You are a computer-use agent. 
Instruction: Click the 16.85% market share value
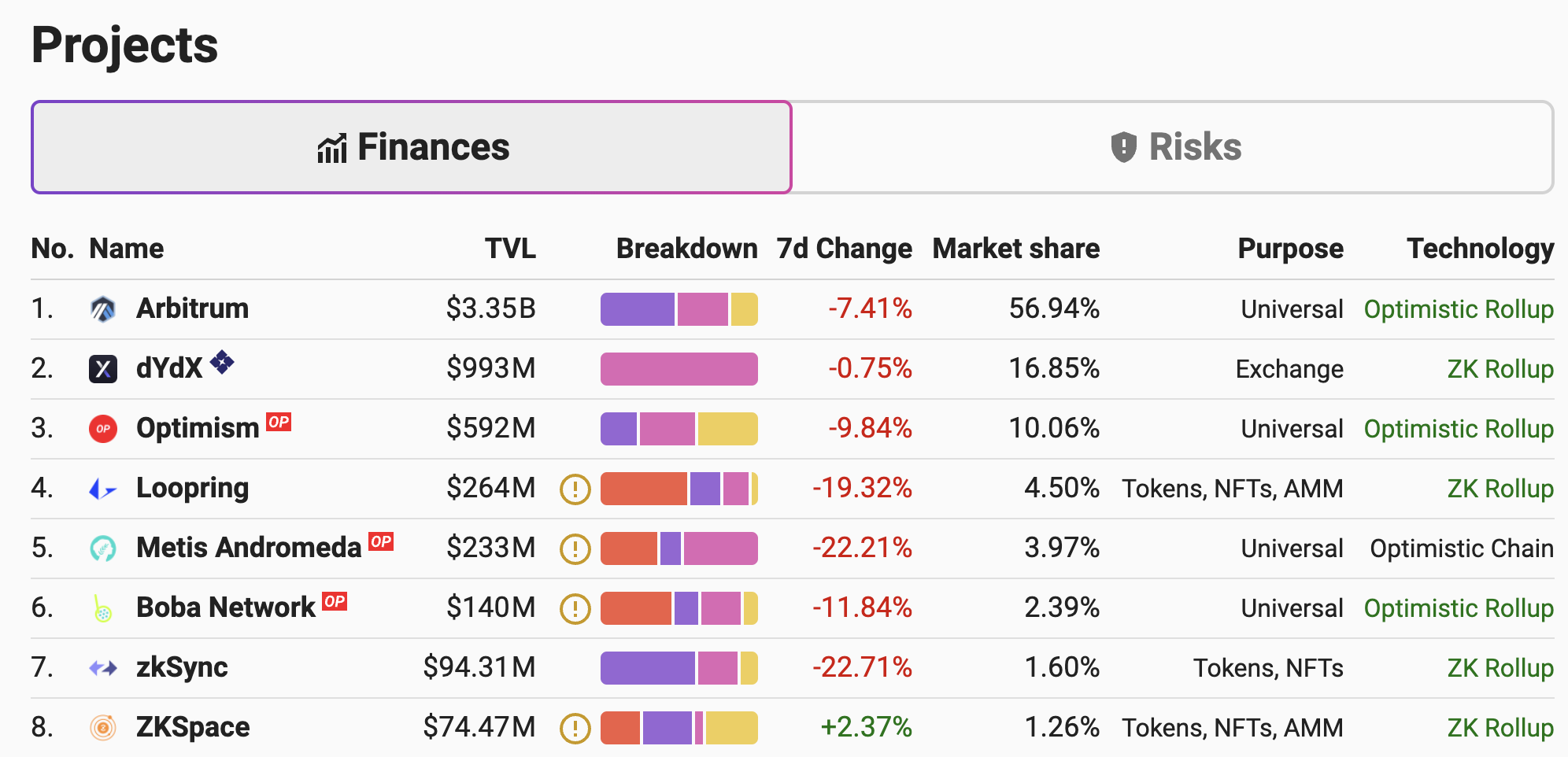[x=1054, y=368]
